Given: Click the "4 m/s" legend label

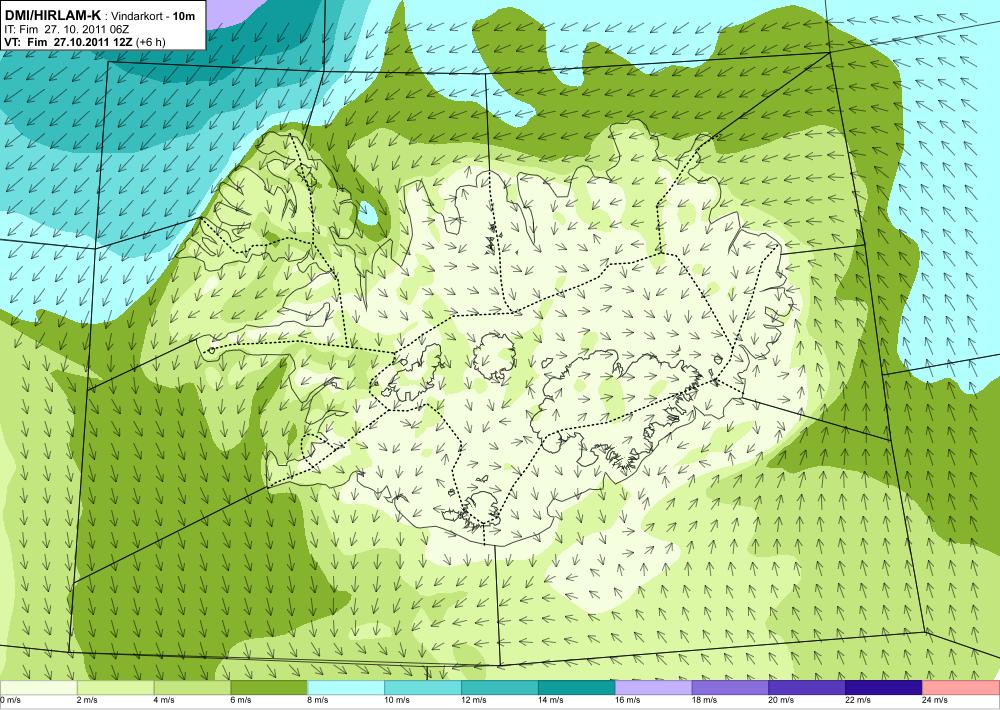Looking at the screenshot, I should [x=164, y=700].
